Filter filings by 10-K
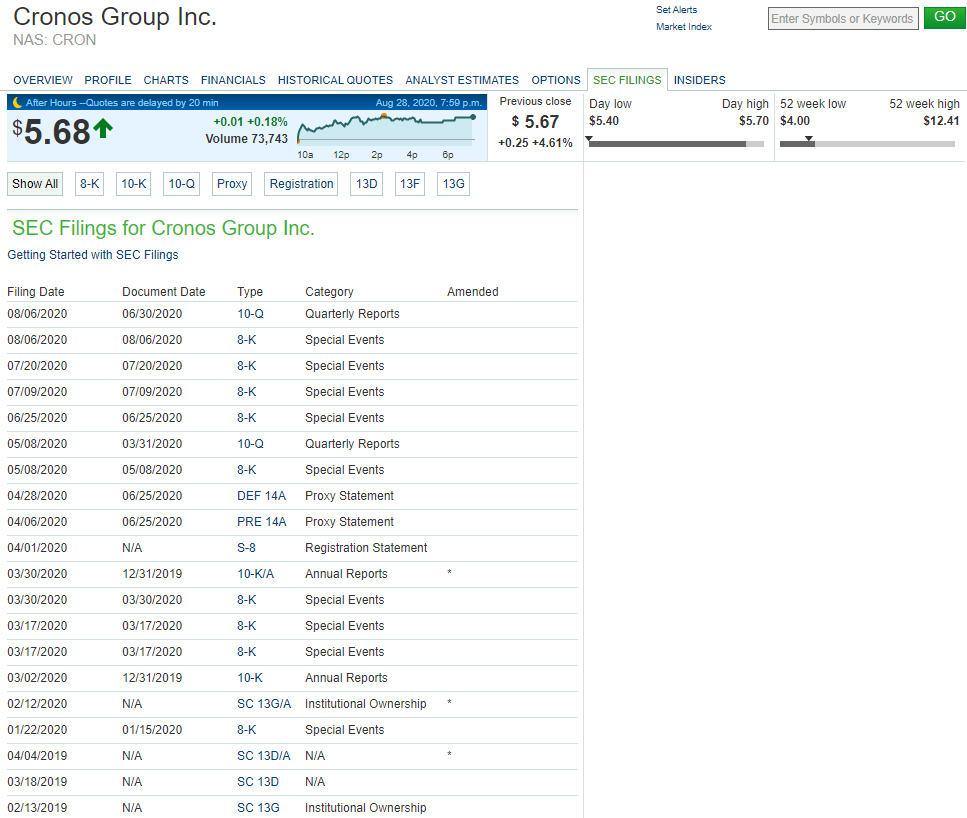967x818 pixels. point(134,184)
